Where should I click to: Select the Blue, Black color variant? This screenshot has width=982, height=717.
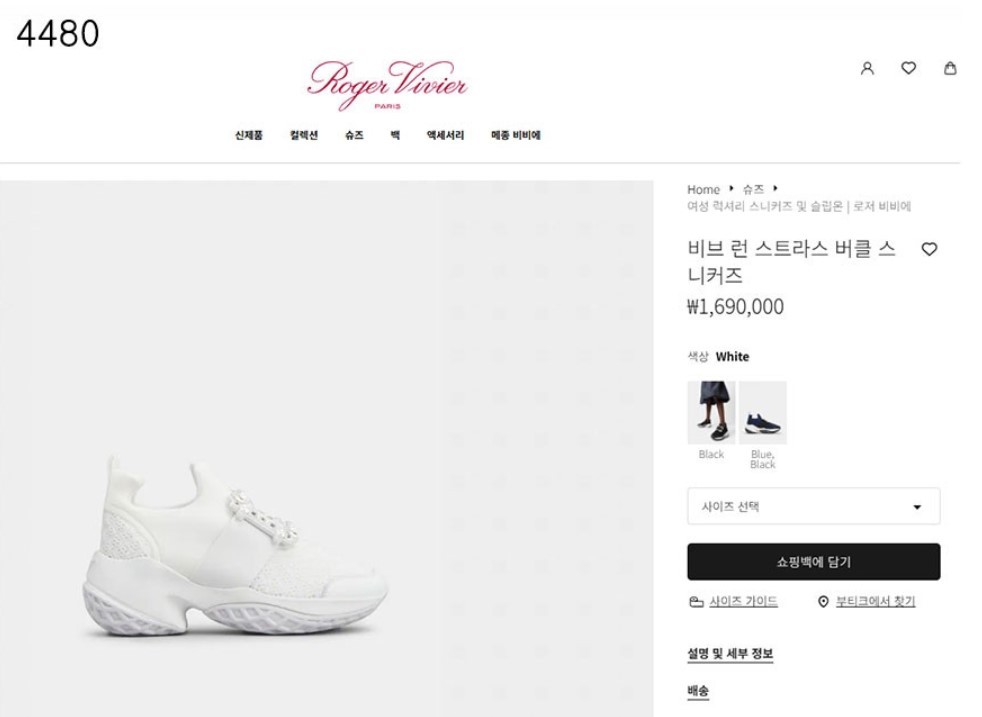[762, 413]
